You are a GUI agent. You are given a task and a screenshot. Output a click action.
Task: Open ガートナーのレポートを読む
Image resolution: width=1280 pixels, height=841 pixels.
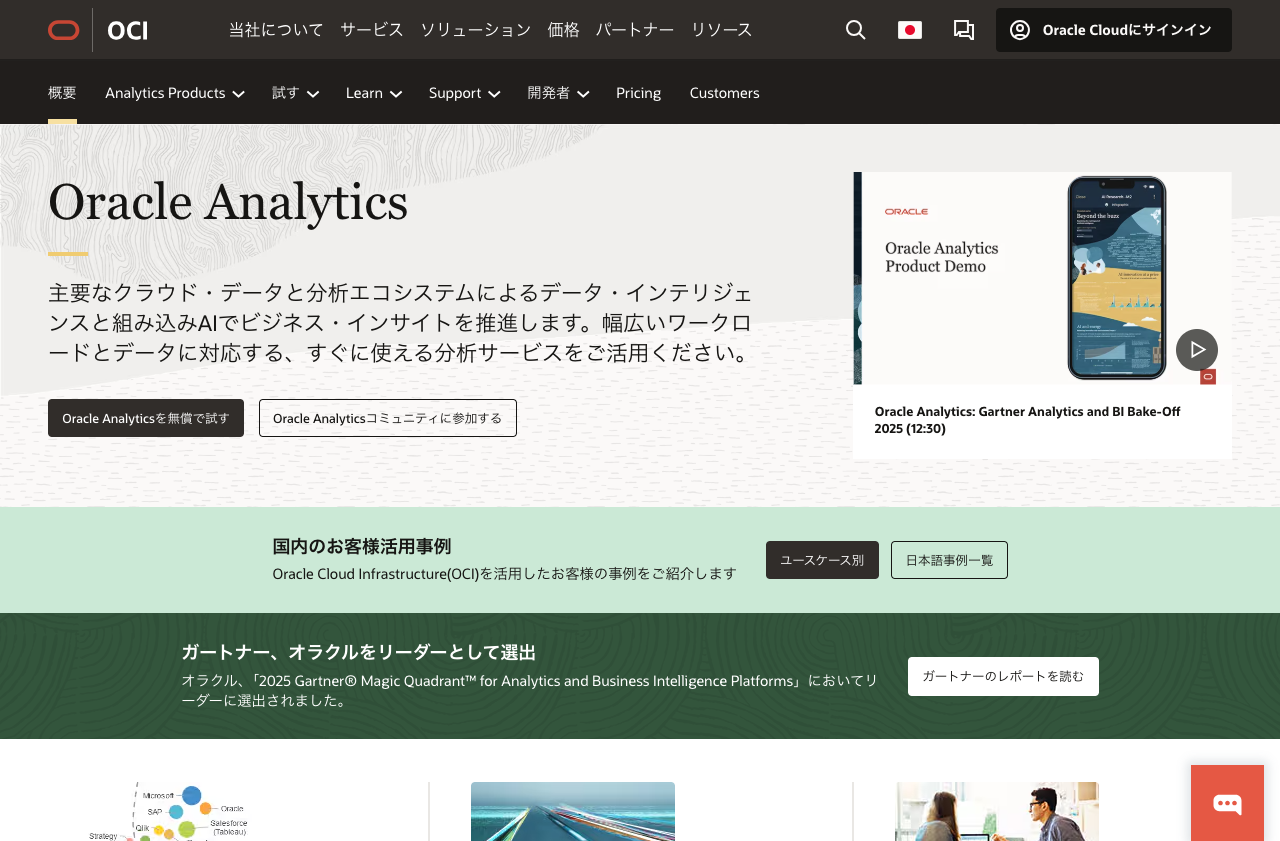[x=1003, y=676]
